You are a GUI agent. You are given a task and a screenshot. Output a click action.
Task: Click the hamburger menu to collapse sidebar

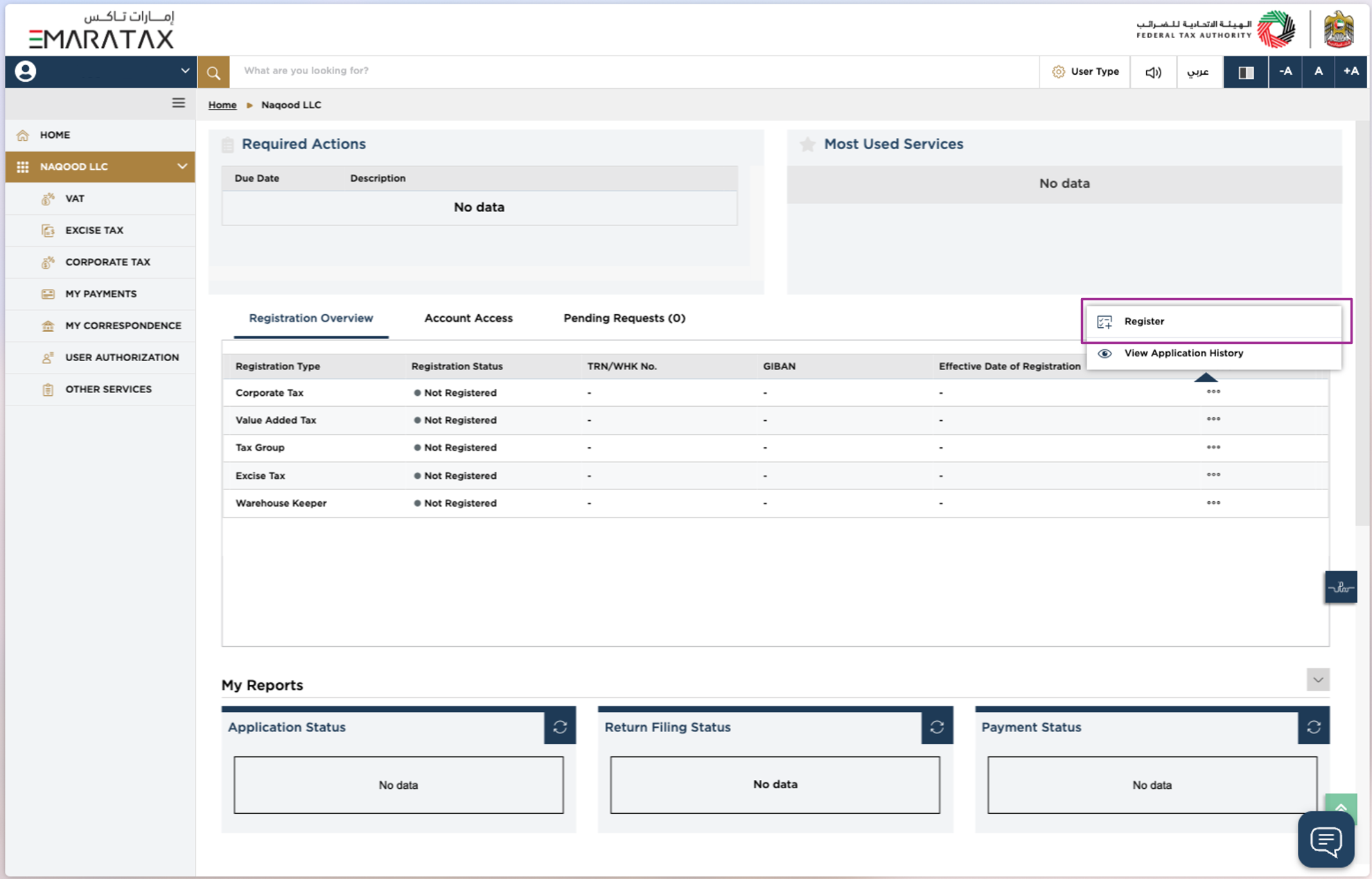[178, 103]
